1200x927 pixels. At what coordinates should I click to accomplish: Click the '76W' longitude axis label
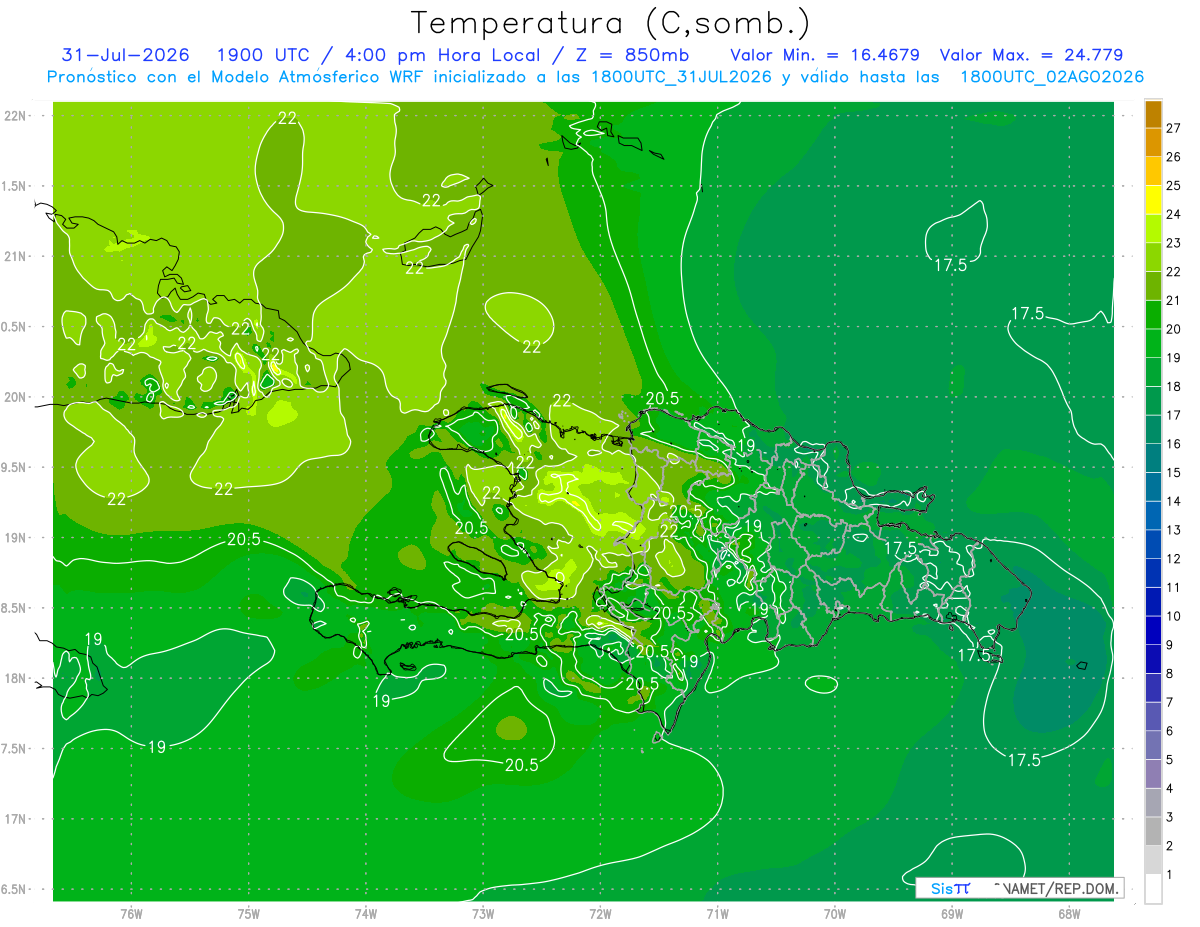pos(131,914)
